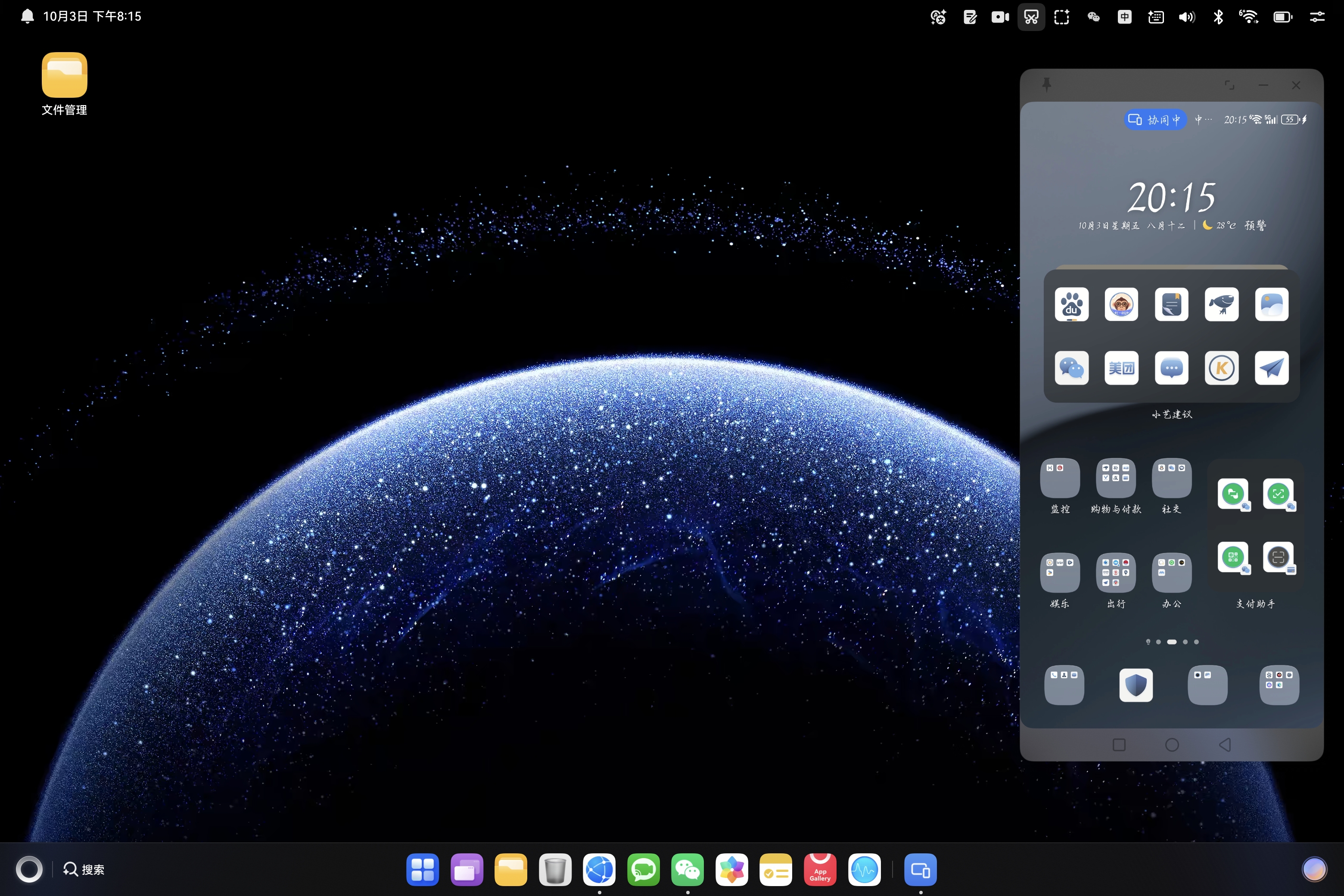Open the Baidu app on phone screen
The width and height of the screenshot is (1344, 896).
[x=1071, y=305]
